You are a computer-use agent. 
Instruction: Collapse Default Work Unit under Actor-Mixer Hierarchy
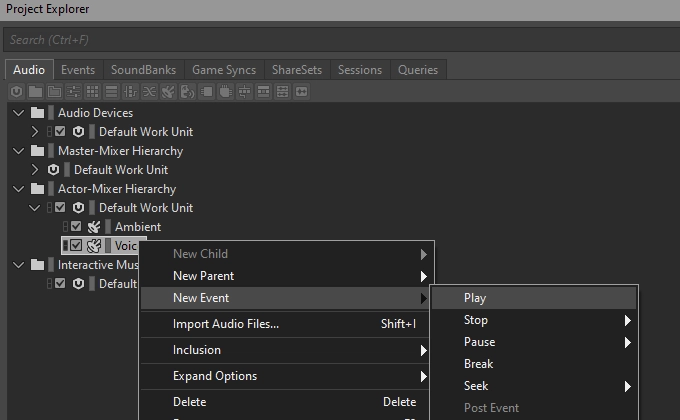pyautogui.click(x=35, y=208)
